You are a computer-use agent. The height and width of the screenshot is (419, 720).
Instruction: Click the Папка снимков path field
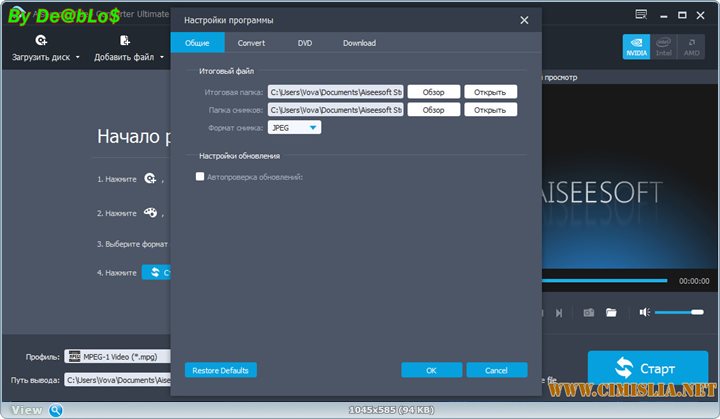tap(335, 110)
